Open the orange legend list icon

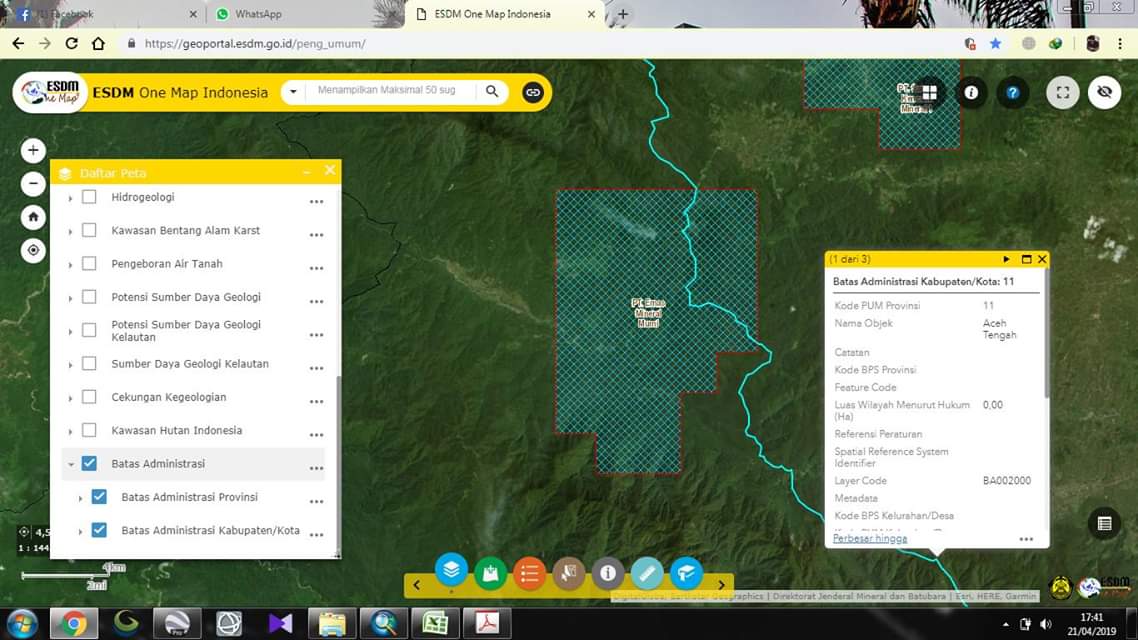[529, 573]
